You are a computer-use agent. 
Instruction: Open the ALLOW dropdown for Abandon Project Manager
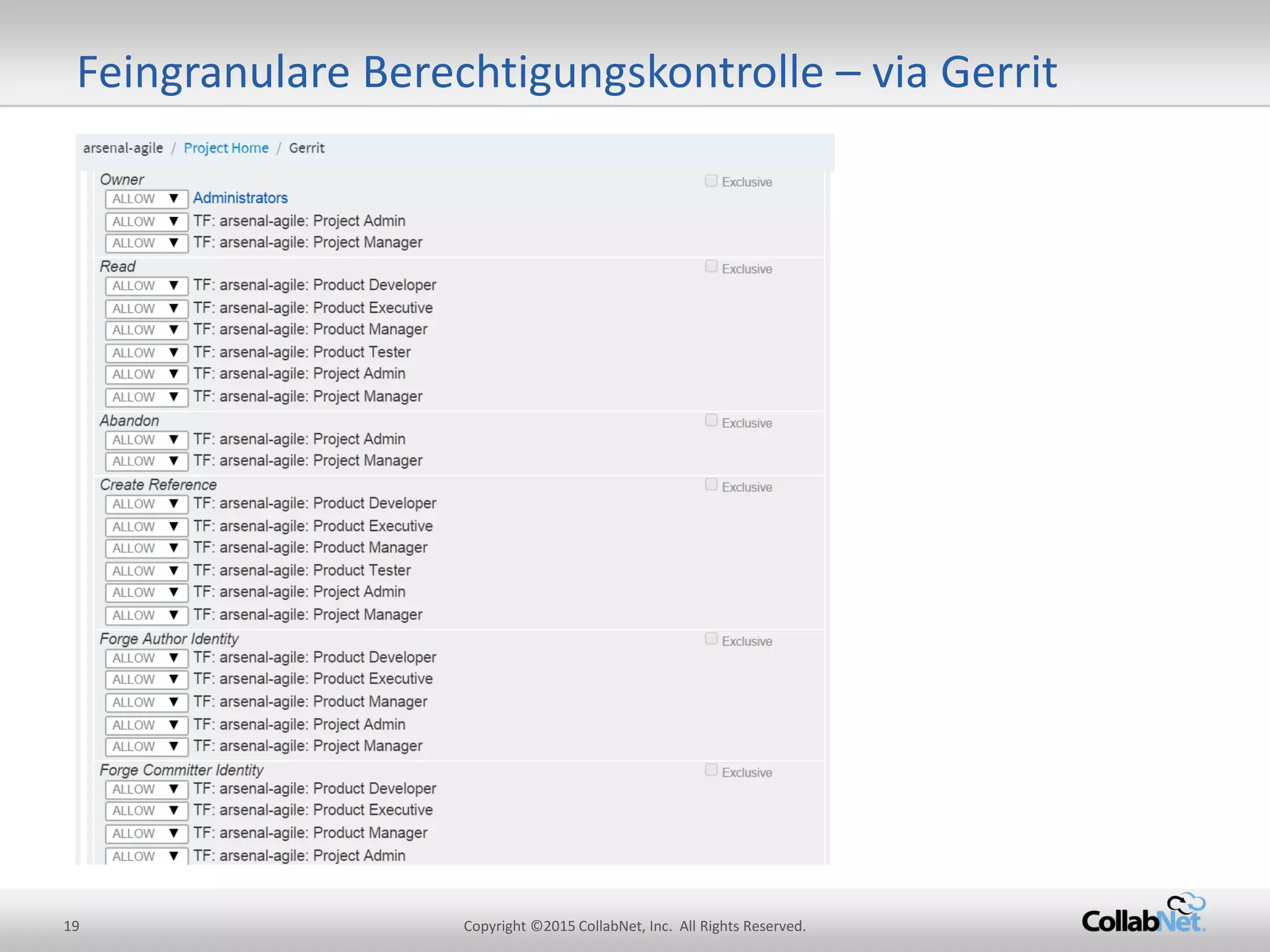[x=146, y=461]
